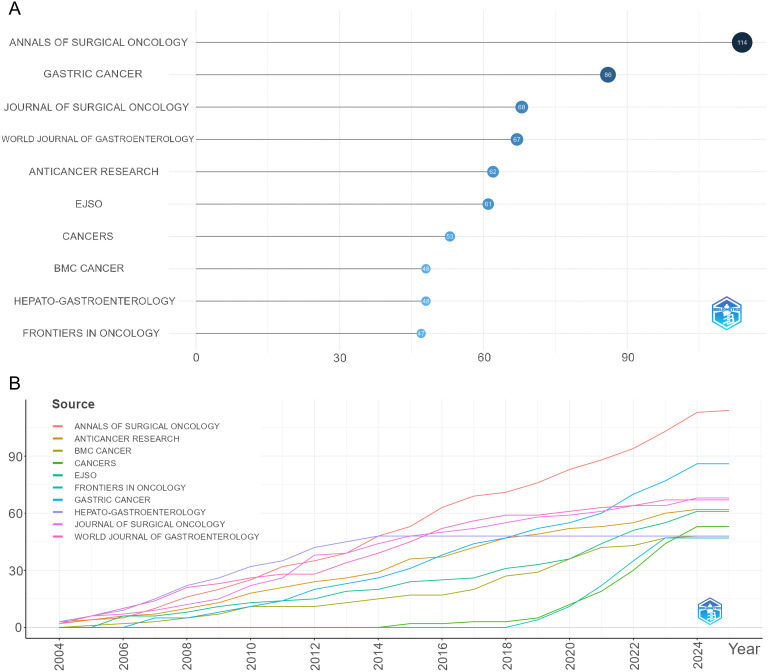Click the Gastric Cancer legend color line
768x672 pixels.
(x=58, y=500)
